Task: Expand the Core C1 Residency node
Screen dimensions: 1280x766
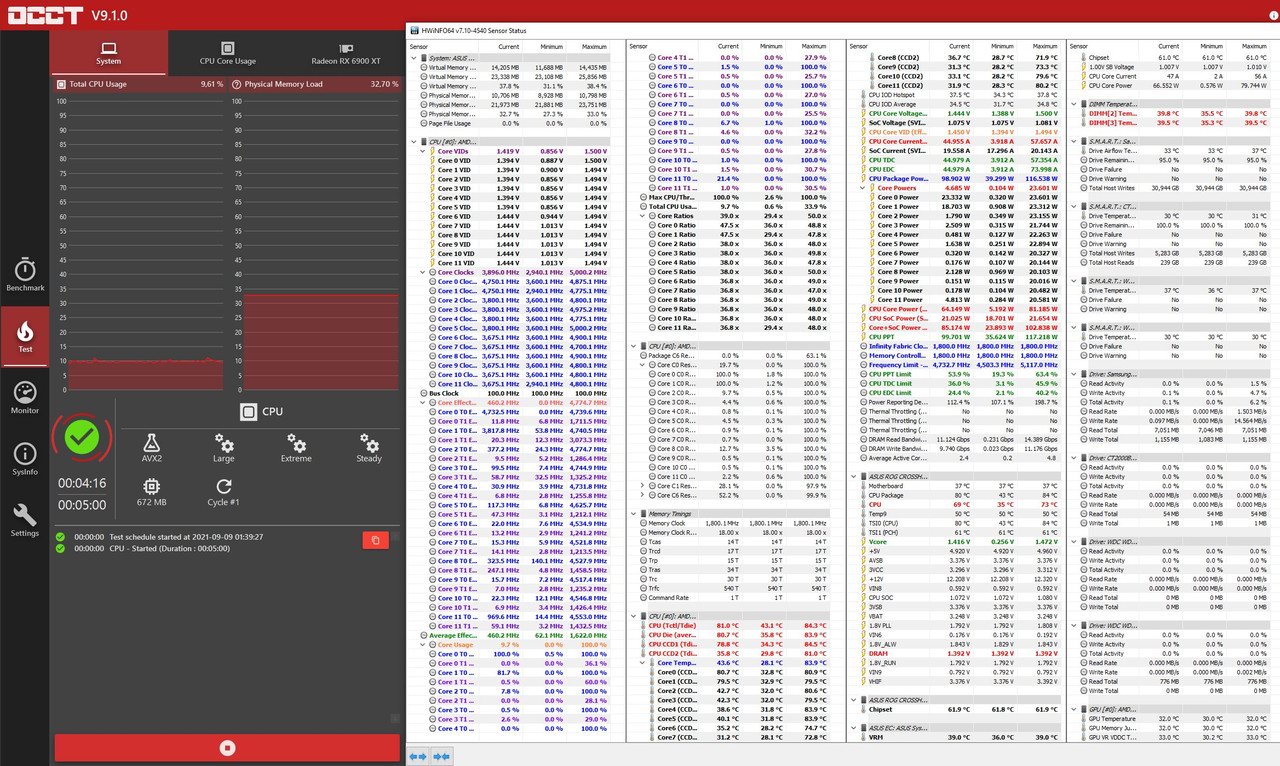Action: click(642, 486)
